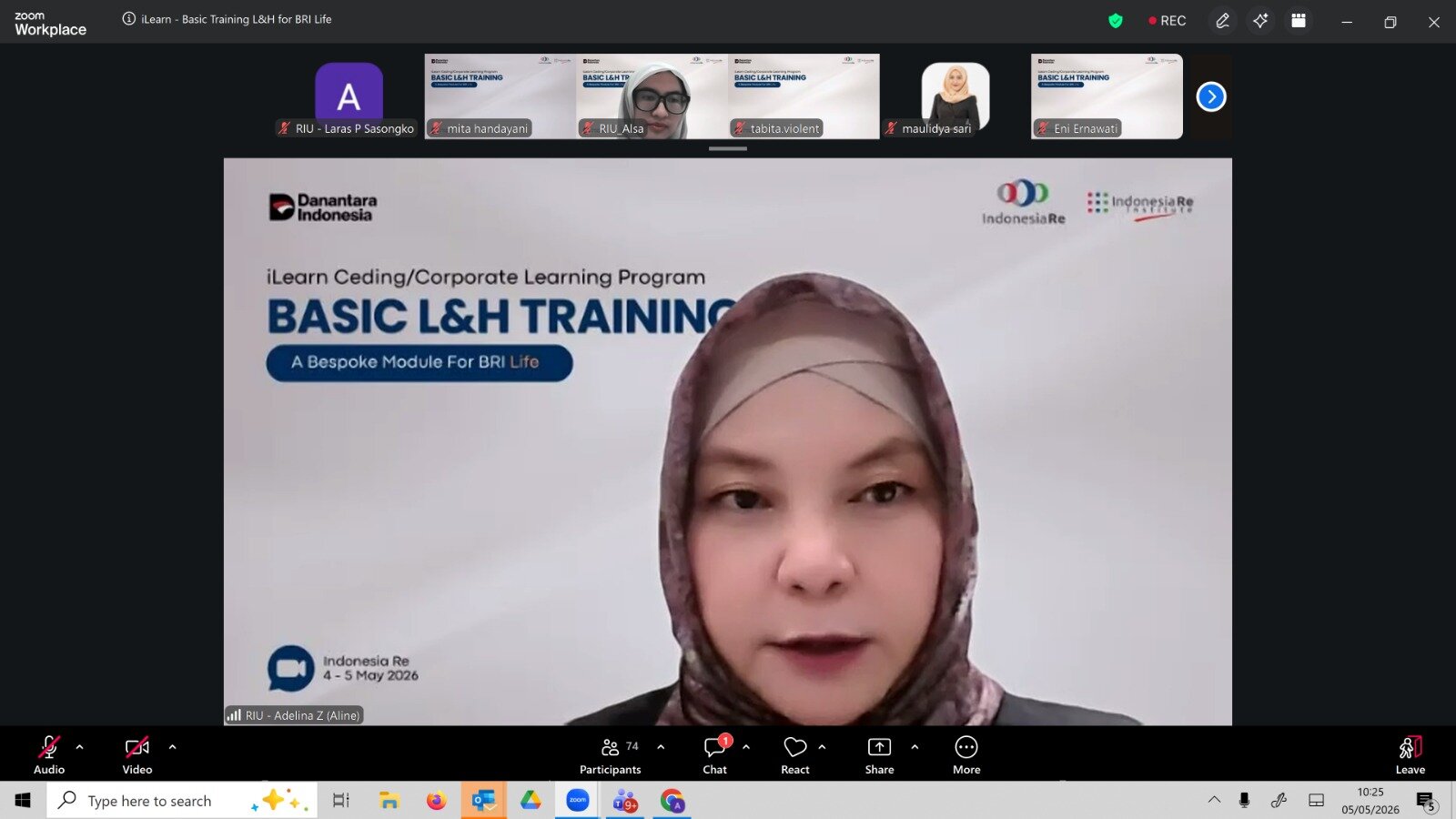The width and height of the screenshot is (1456, 819).
Task: Expand the audio options caret
Action: 80,747
